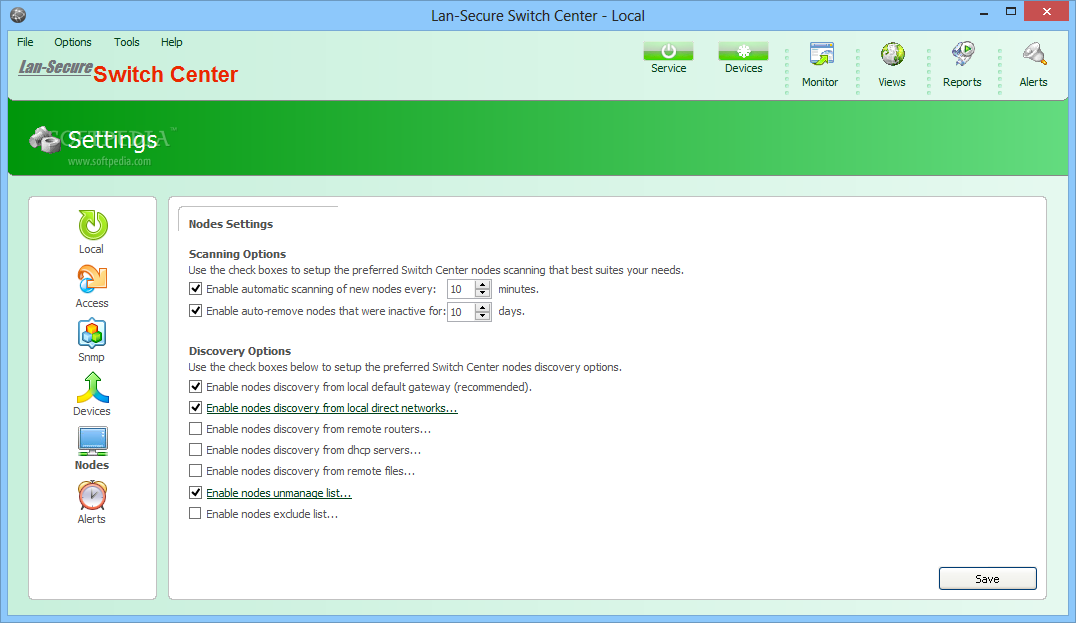
Task: Decrease the inactive days value
Action: pyautogui.click(x=483, y=316)
